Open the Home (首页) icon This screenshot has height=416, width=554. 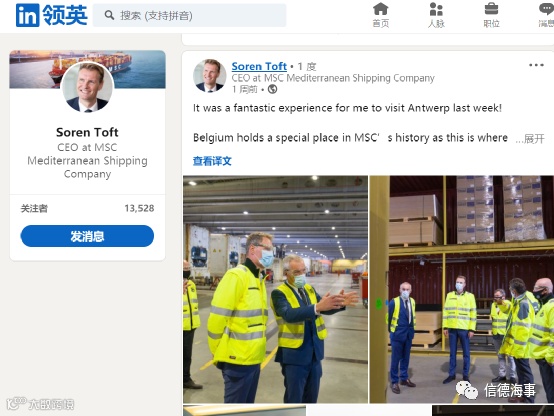point(380,9)
